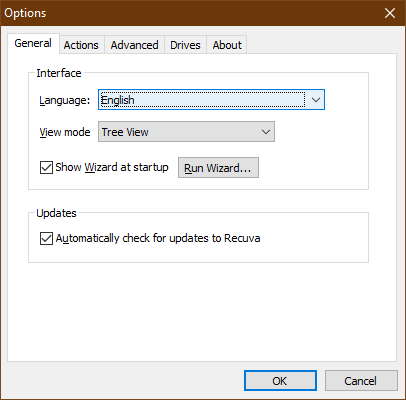Dismiss the dialog with Cancel
This screenshot has height=400, width=406.
(x=361, y=381)
